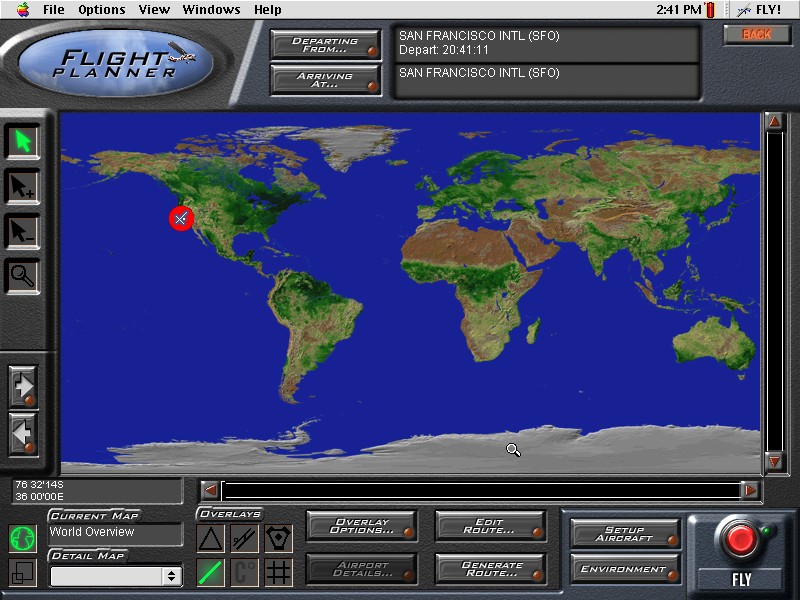The width and height of the screenshot is (800, 600).
Task: Open Overlay Options
Action: [362, 526]
